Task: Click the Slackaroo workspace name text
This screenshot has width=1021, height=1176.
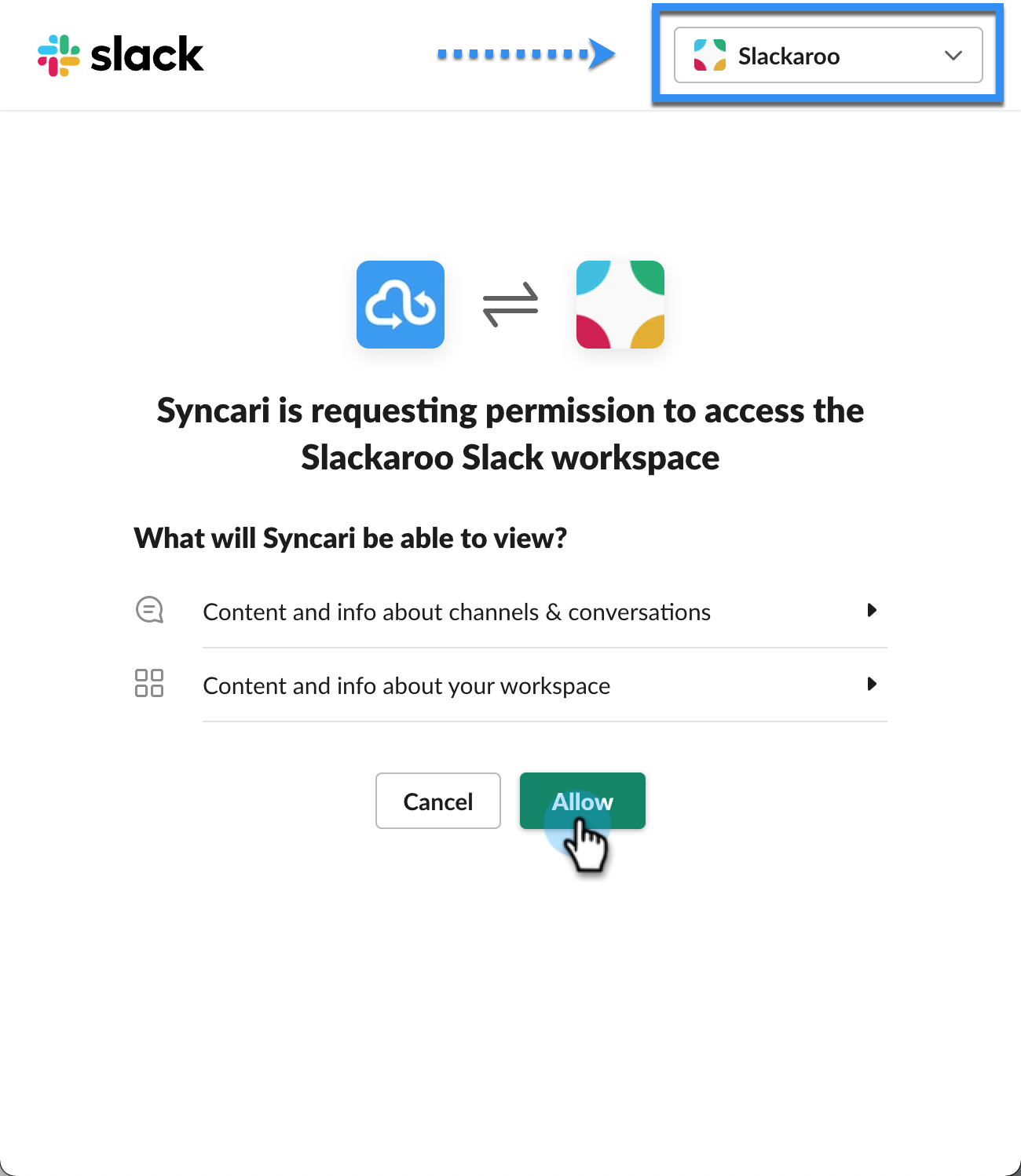Action: 789,57
